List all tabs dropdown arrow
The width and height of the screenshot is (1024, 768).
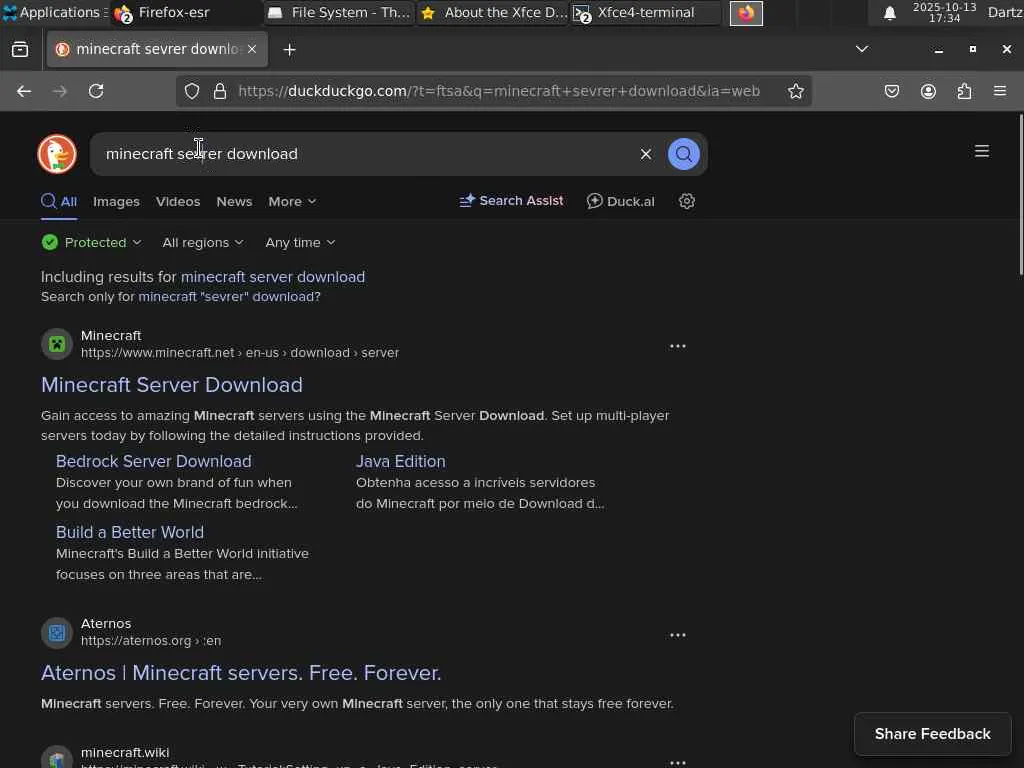pos(862,49)
